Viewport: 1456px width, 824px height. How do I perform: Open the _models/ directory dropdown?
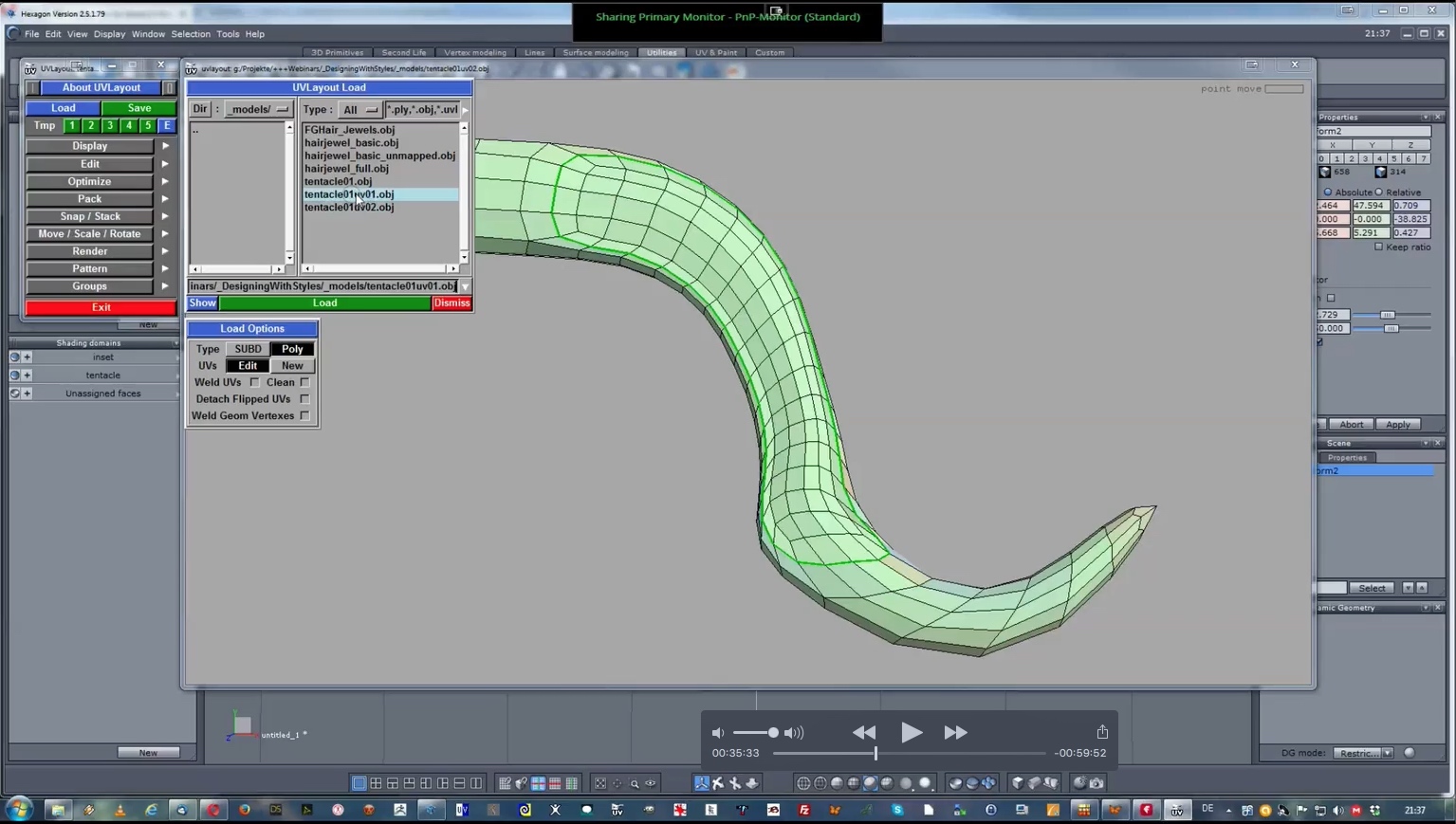[257, 110]
